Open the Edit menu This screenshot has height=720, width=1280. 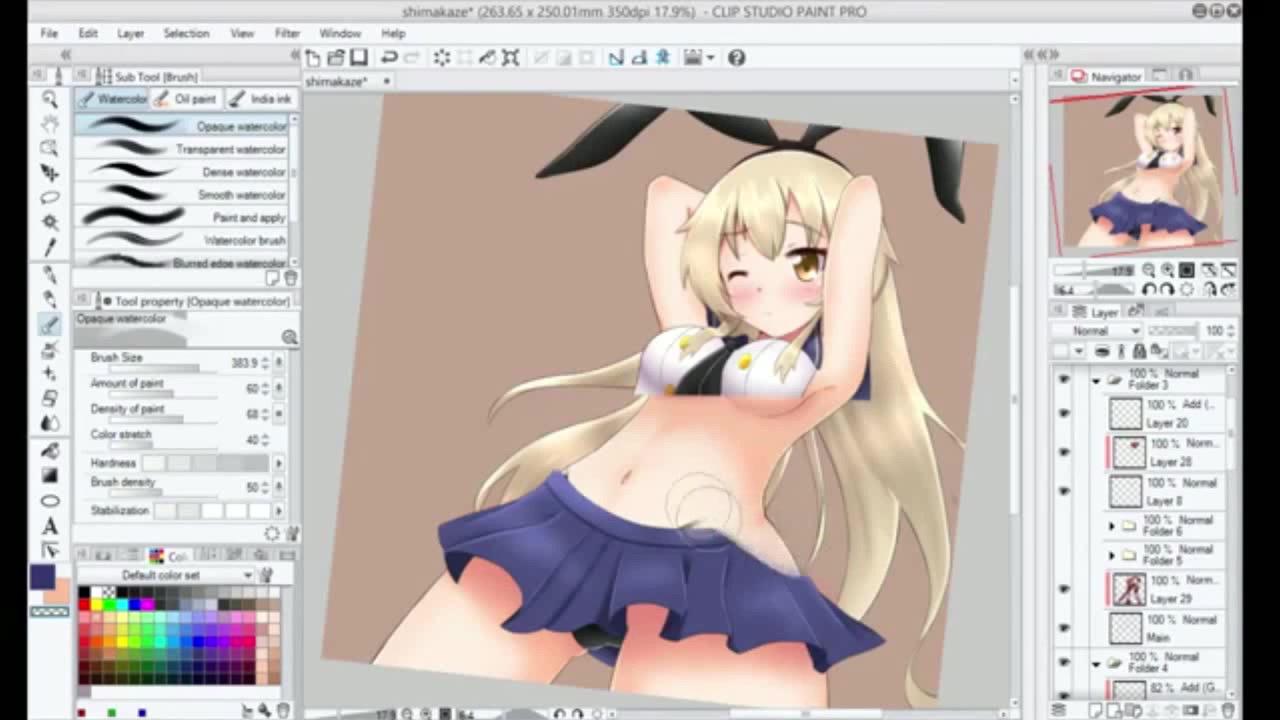(x=88, y=33)
